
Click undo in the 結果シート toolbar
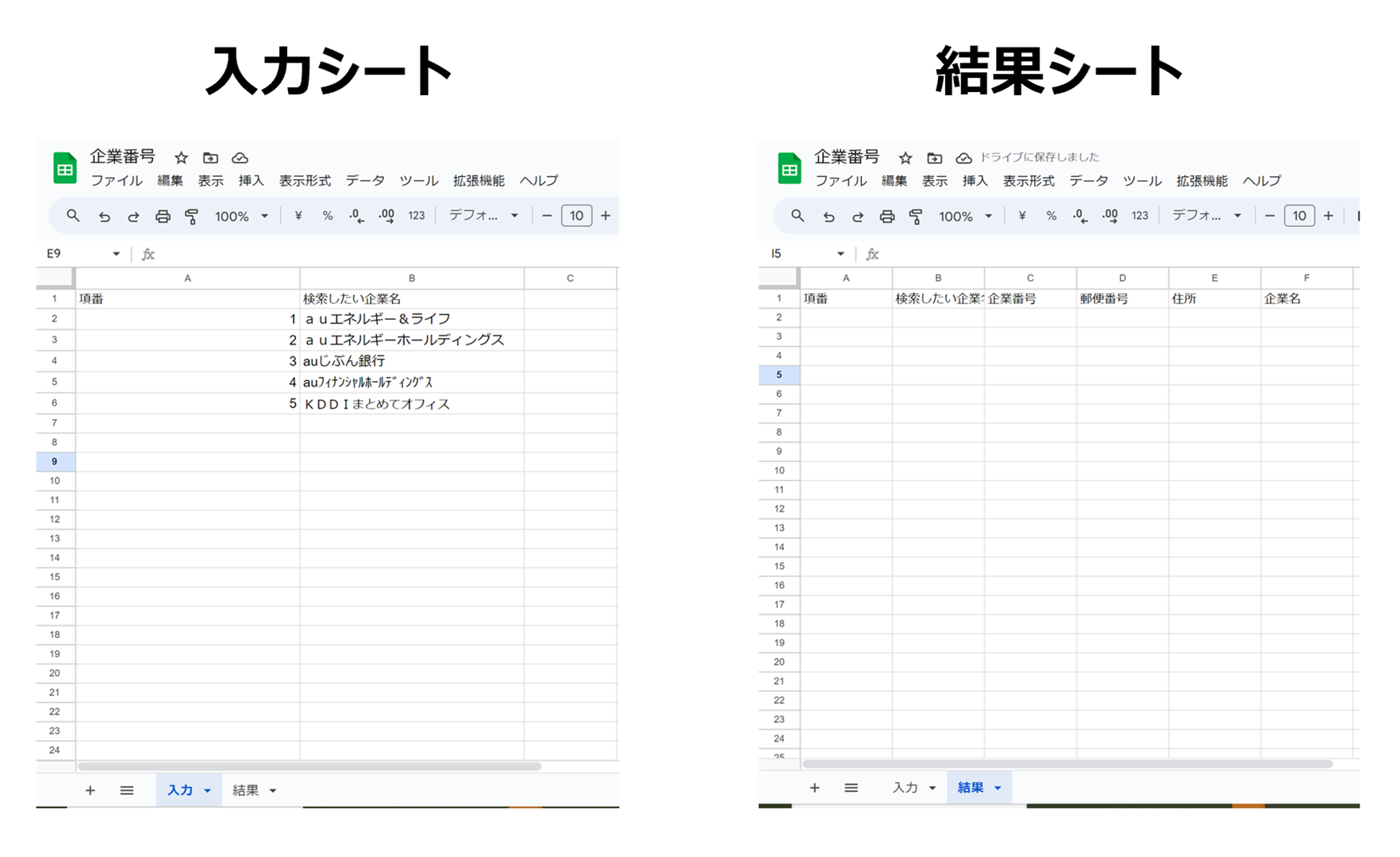[x=829, y=216]
